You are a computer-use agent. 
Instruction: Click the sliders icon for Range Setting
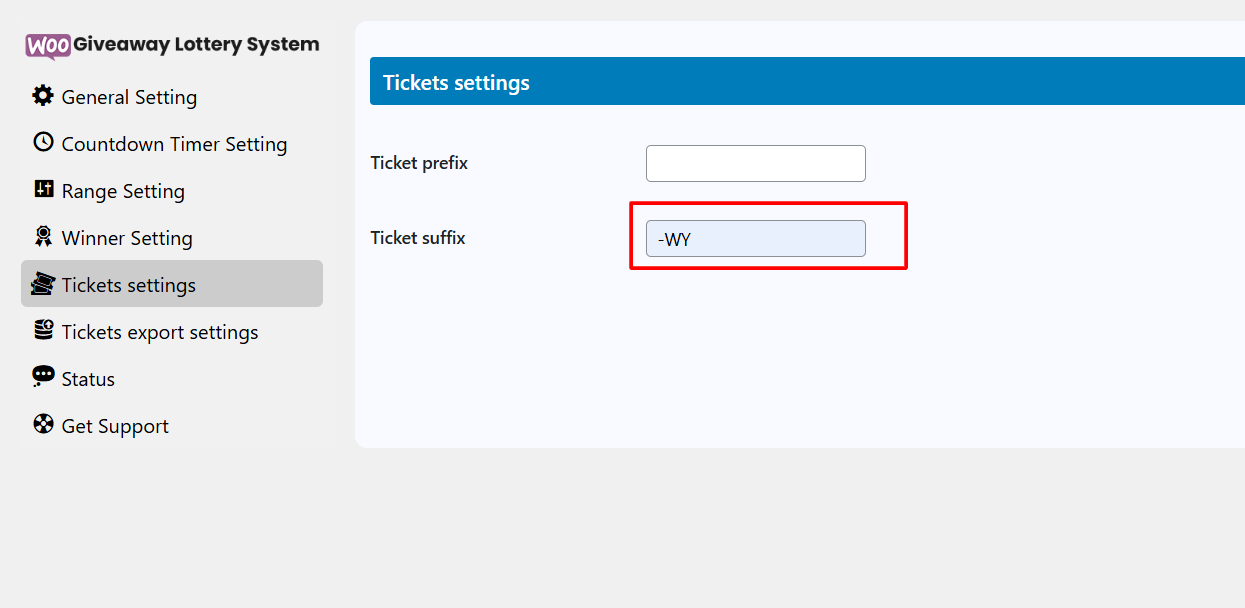click(x=43, y=189)
